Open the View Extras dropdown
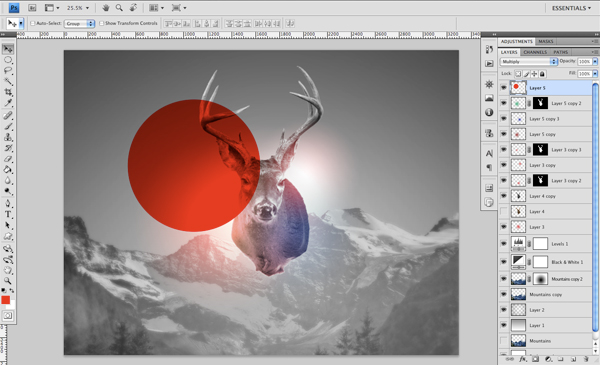This screenshot has width=600, height=365. point(52,8)
